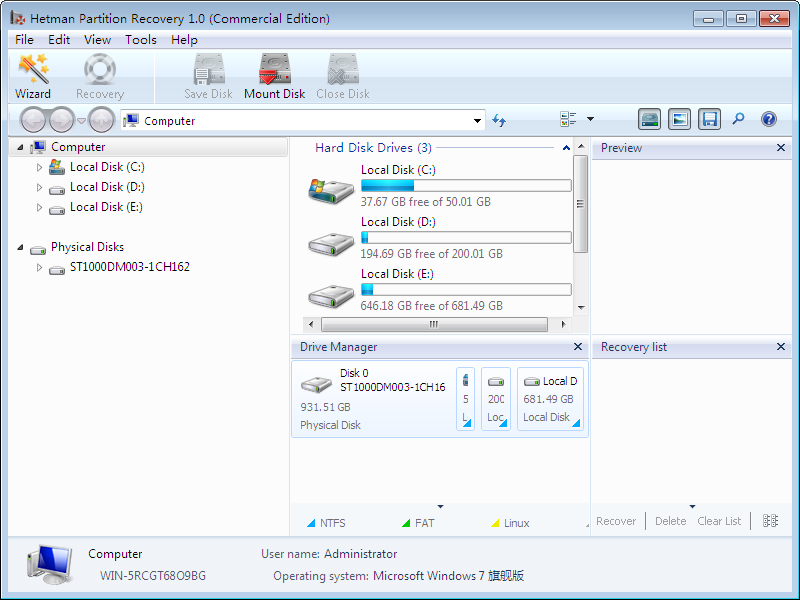The image size is (800, 600).
Task: Collapse the Hard Disk Drives group
Action: tap(566, 148)
